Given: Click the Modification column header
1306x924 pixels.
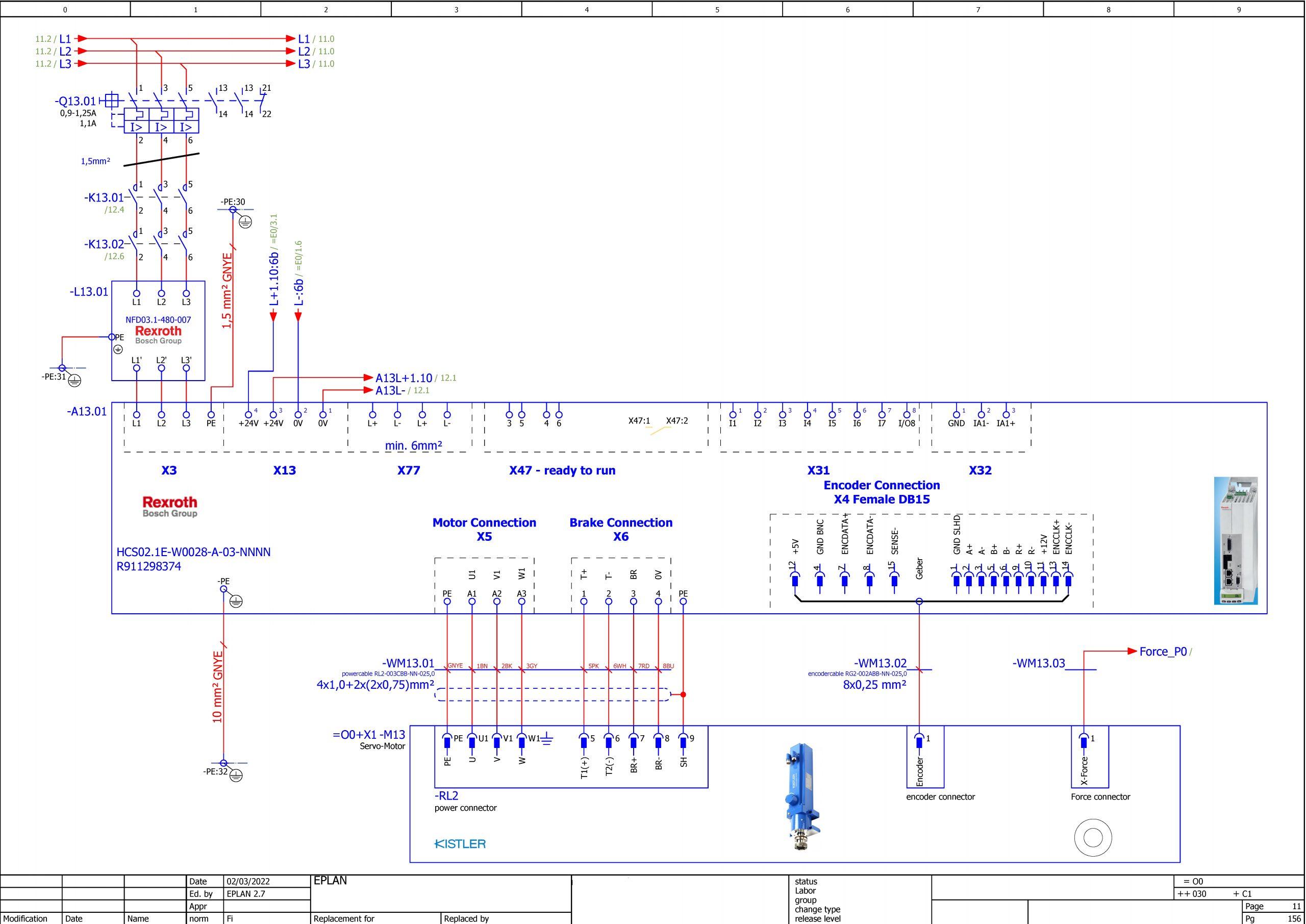Looking at the screenshot, I should tap(24, 918).
